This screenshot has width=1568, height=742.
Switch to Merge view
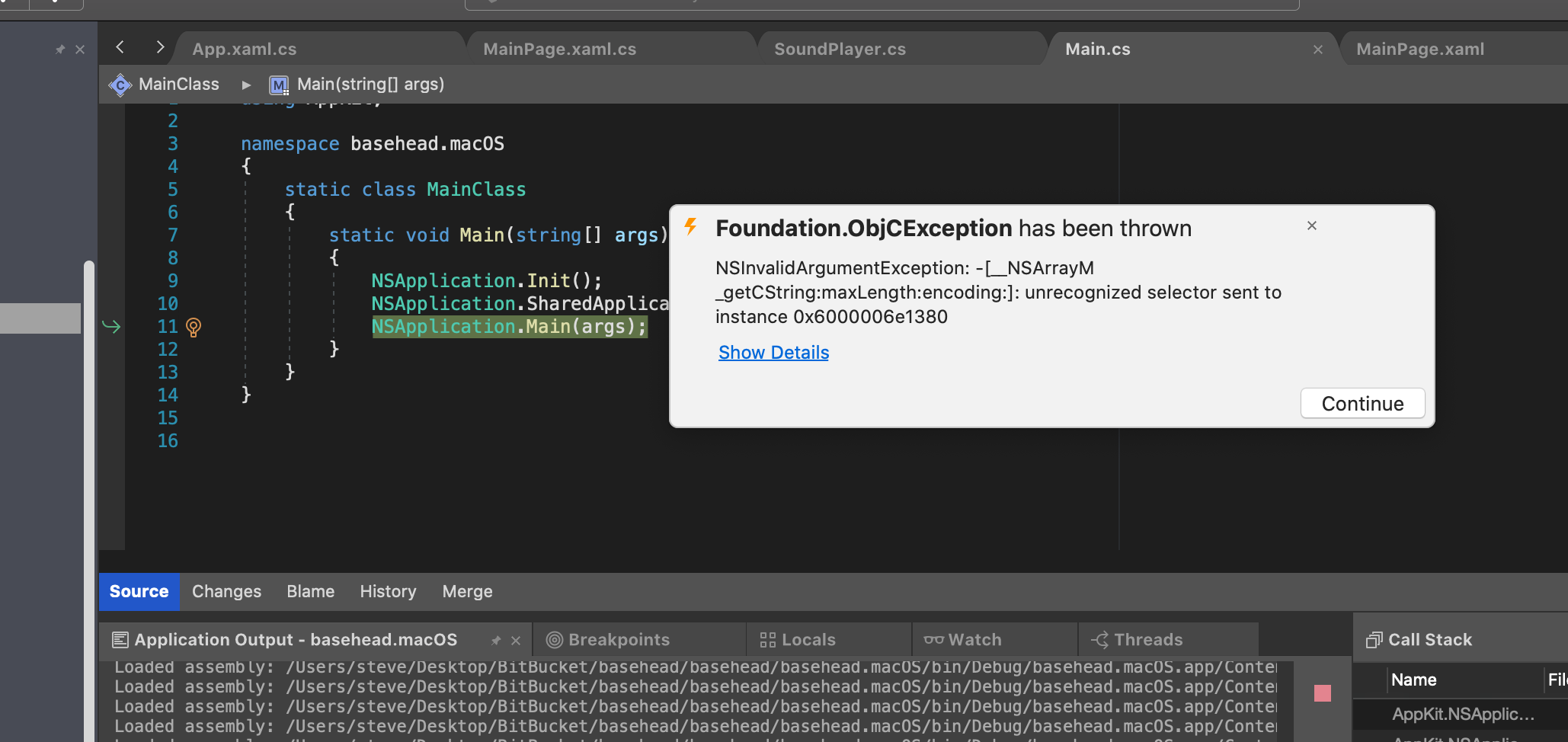(467, 592)
